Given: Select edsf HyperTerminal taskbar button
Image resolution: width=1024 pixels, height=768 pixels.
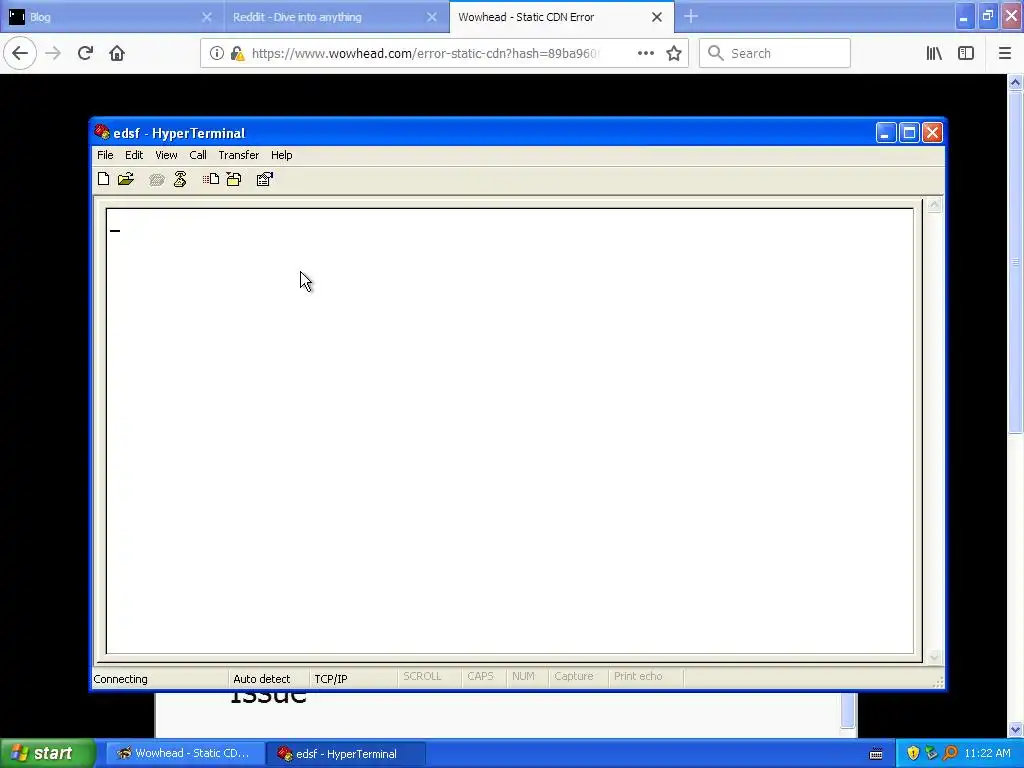Looking at the screenshot, I should click(x=345, y=753).
